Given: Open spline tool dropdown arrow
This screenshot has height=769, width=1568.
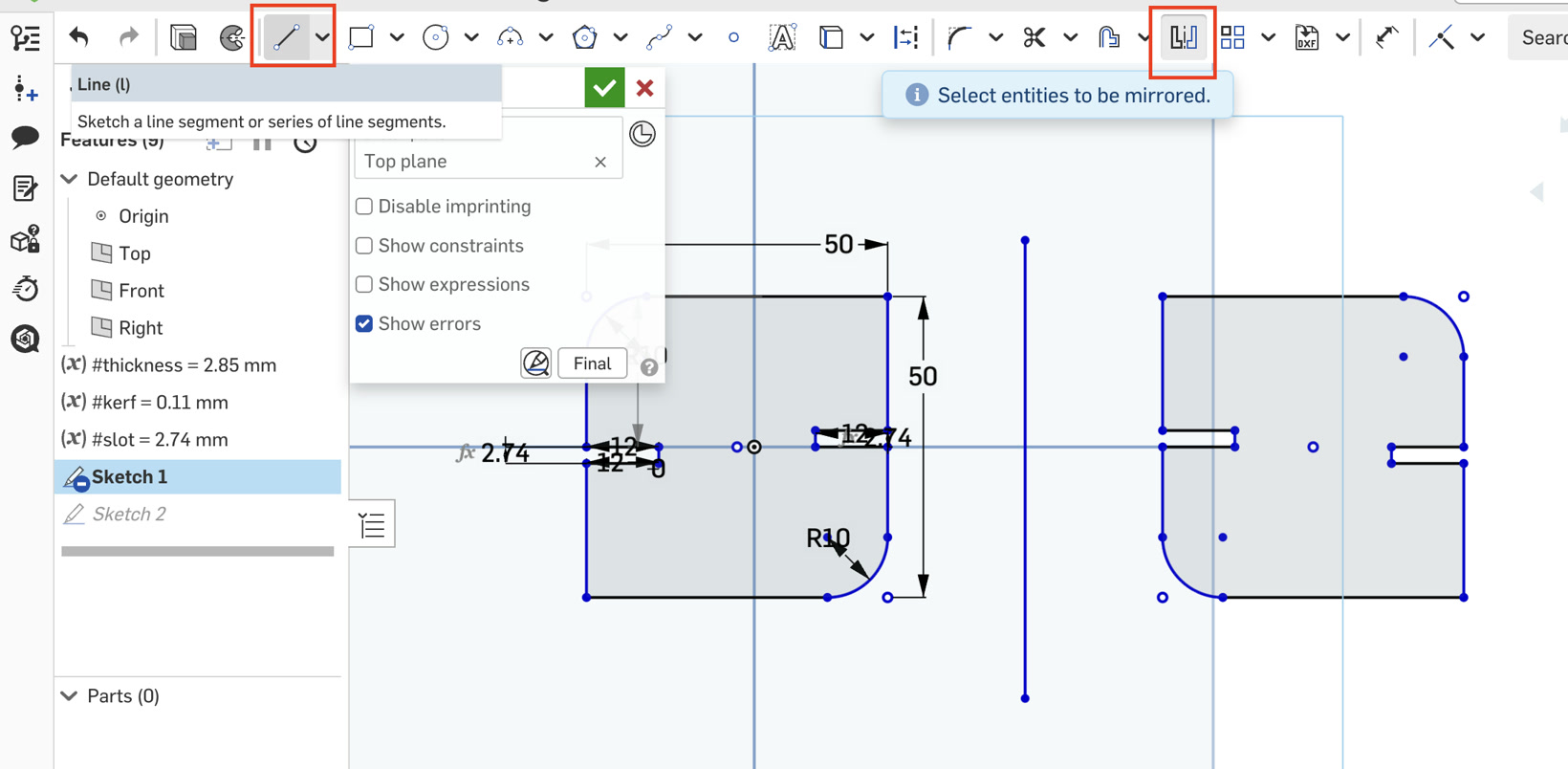Looking at the screenshot, I should pos(695,38).
